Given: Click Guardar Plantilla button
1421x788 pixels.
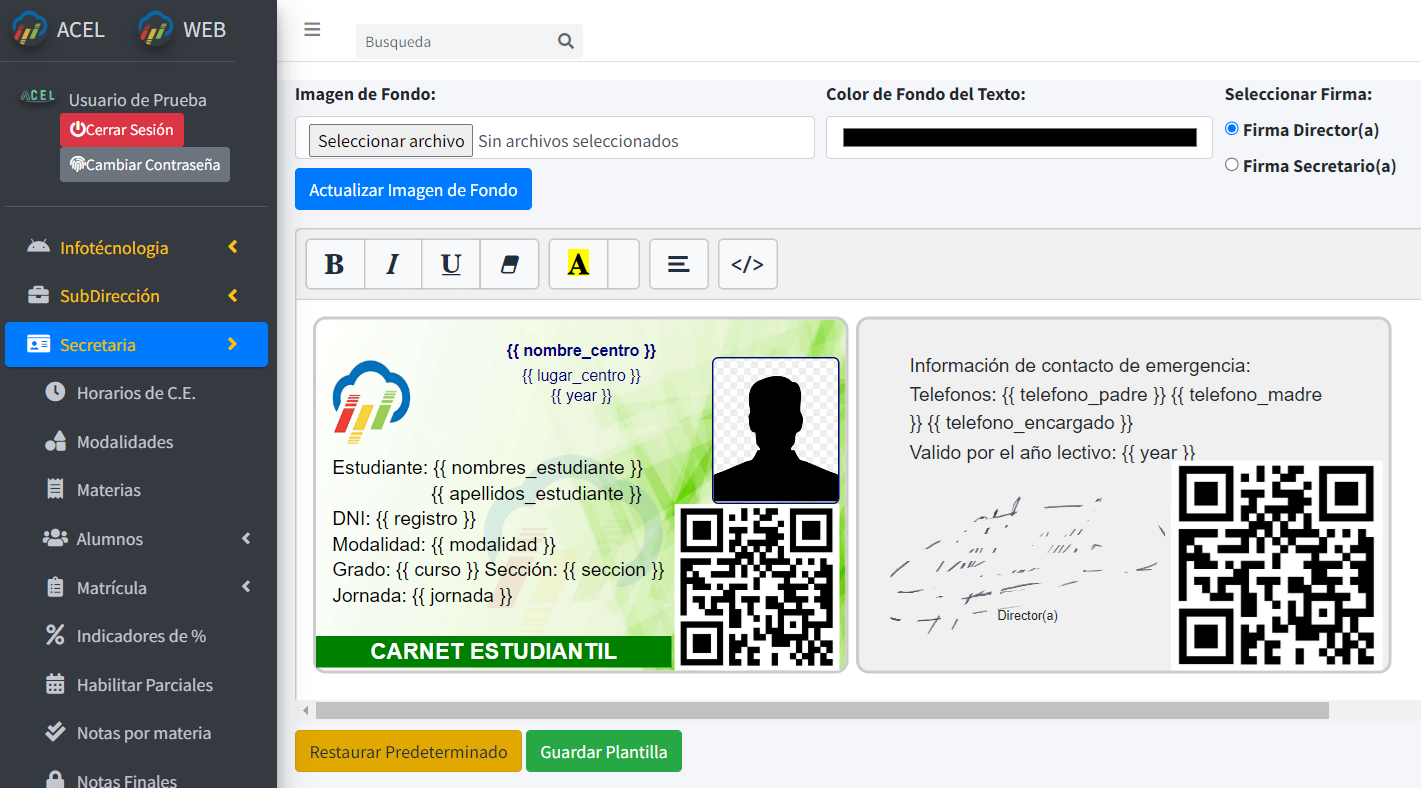Looking at the screenshot, I should point(604,751).
